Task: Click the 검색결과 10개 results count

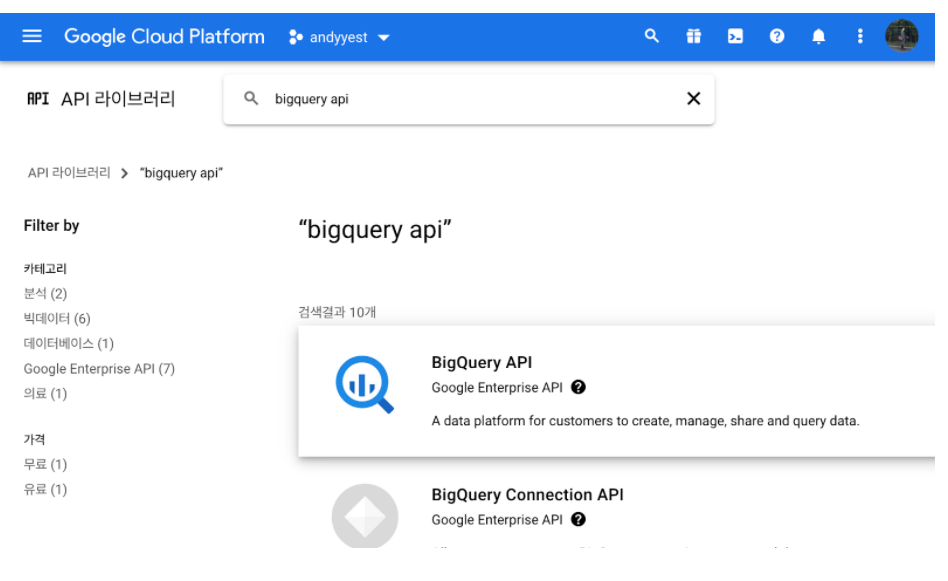Action: click(x=337, y=312)
